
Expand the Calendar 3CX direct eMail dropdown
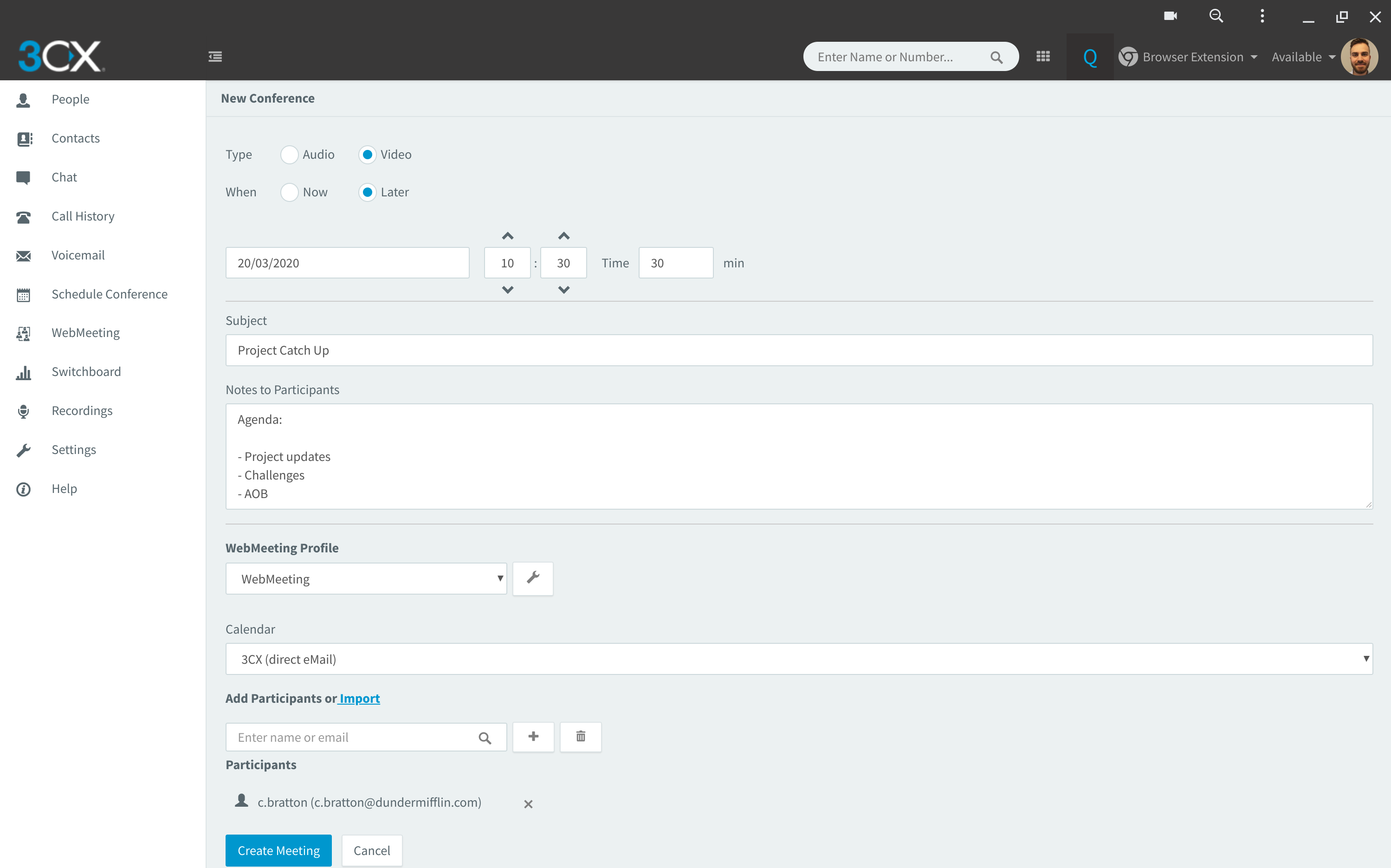[798, 659]
